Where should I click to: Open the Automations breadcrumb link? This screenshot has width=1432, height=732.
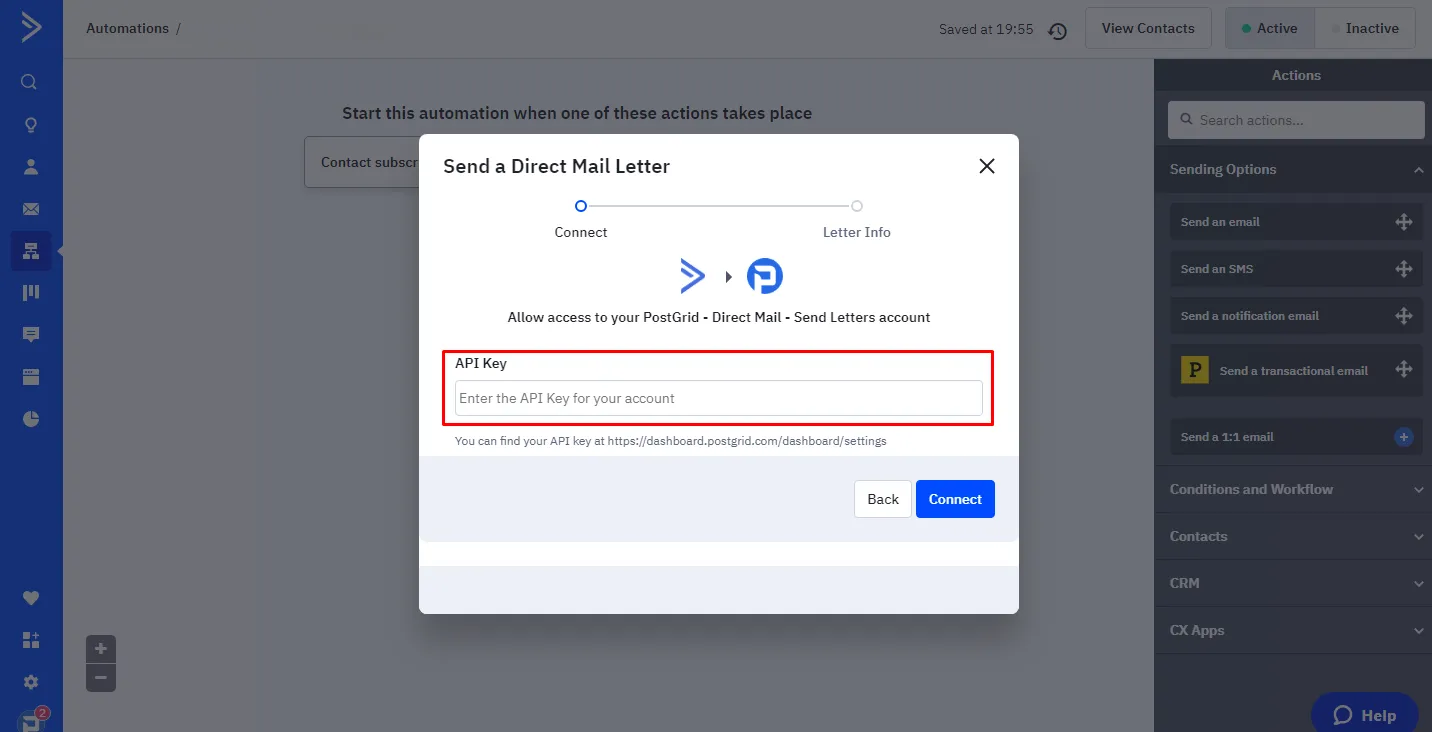click(x=127, y=28)
